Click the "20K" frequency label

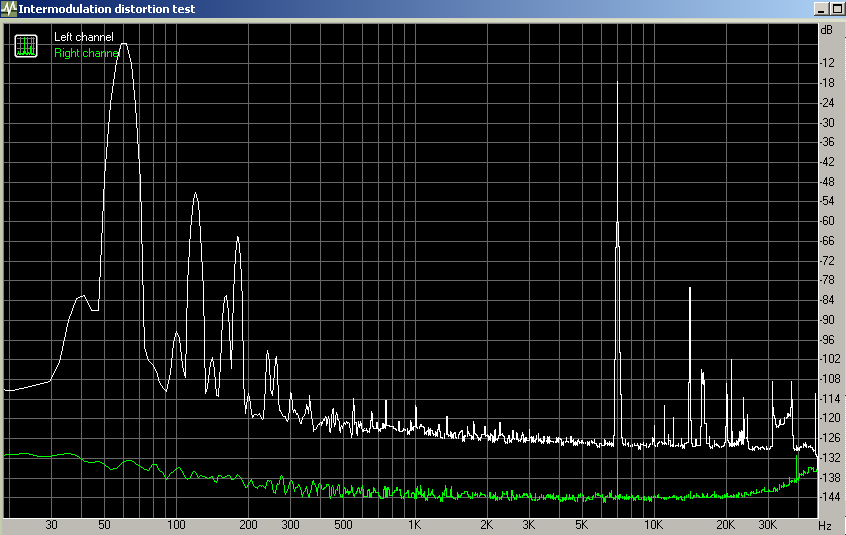(x=726, y=525)
